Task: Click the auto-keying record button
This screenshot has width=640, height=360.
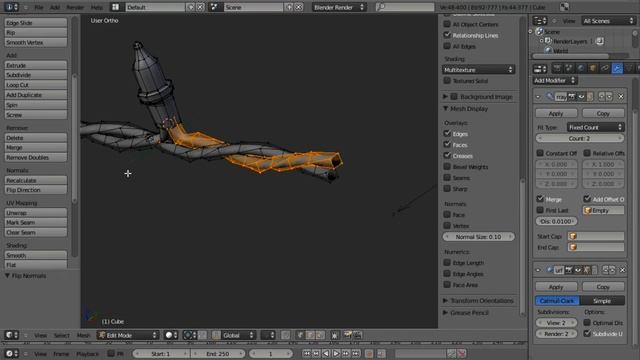Action: (369, 353)
